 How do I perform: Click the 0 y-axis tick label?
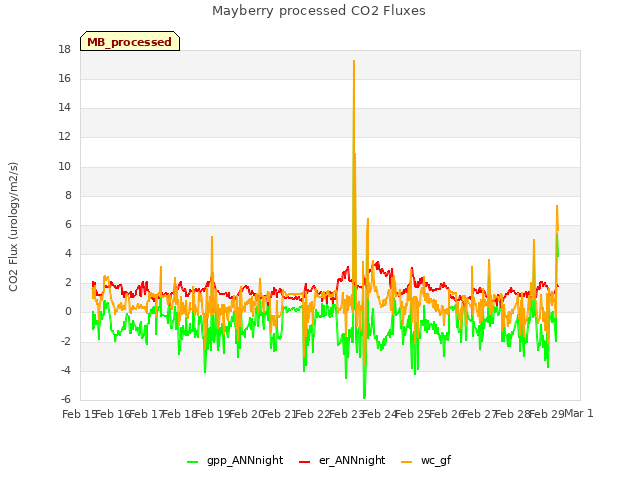click(x=68, y=312)
